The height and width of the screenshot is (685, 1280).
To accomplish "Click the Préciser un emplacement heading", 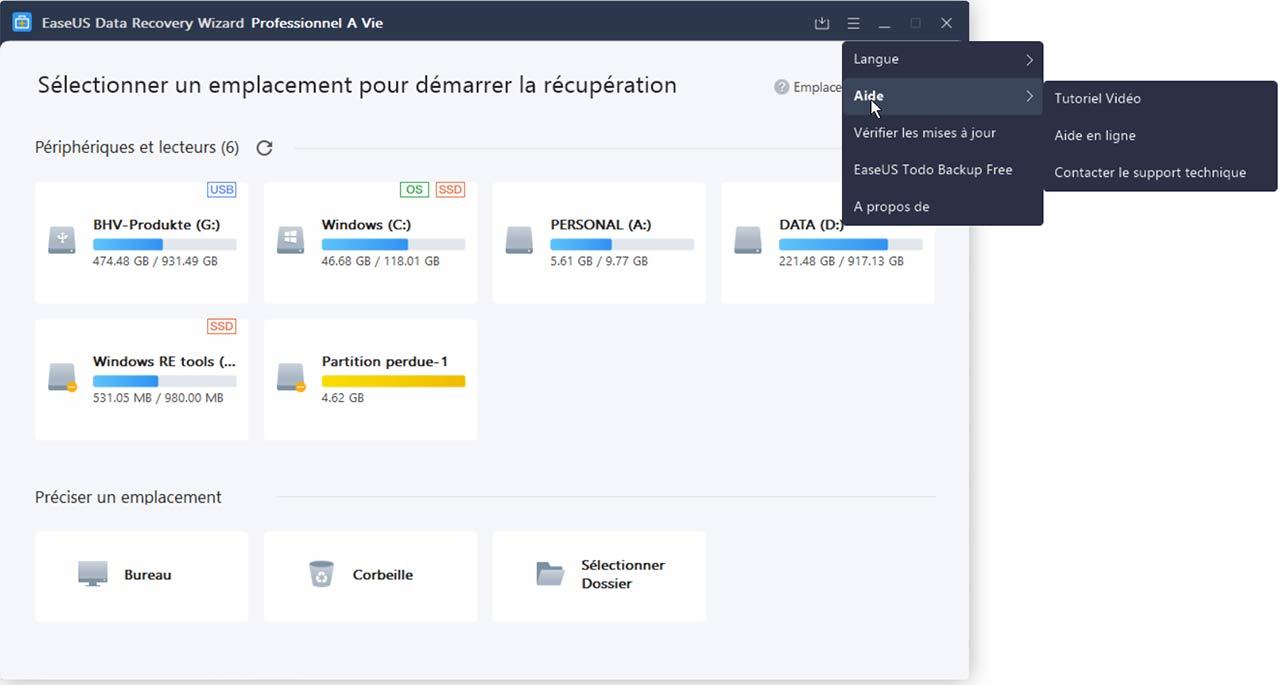I will 128,497.
